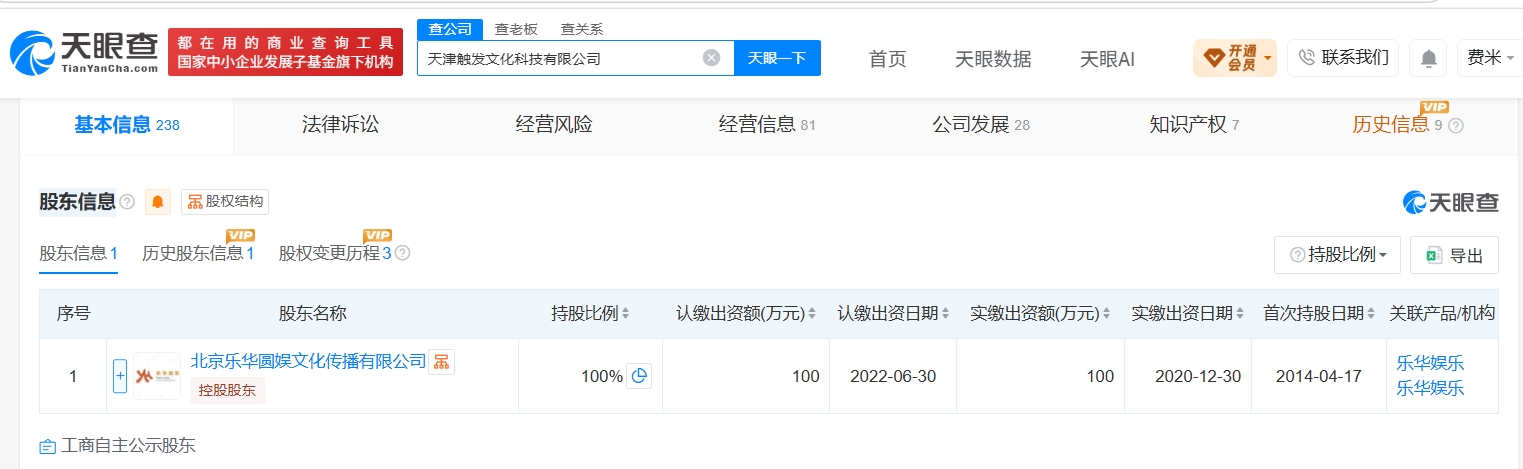Image resolution: width=1523 pixels, height=469 pixels.
Task: Click the orange alert bell beside 股东信息
Action: click(x=158, y=202)
